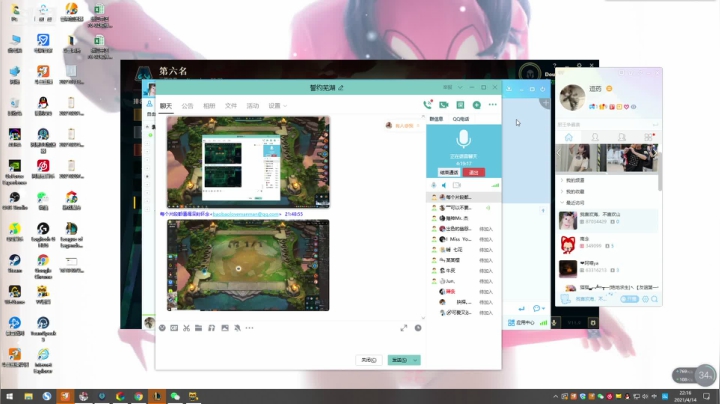The height and width of the screenshot is (404, 720).
Task: Open chat history clock icon
Action: pos(418,328)
